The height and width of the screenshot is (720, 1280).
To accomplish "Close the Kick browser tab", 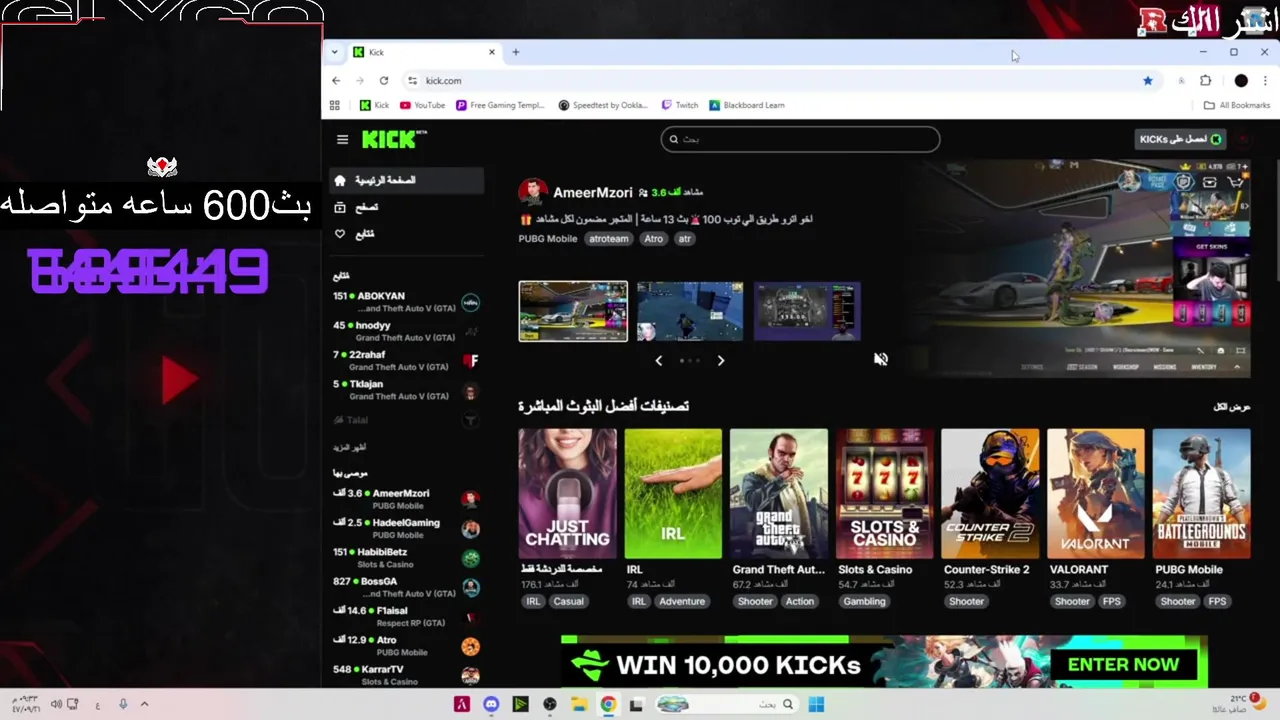I will [x=492, y=52].
